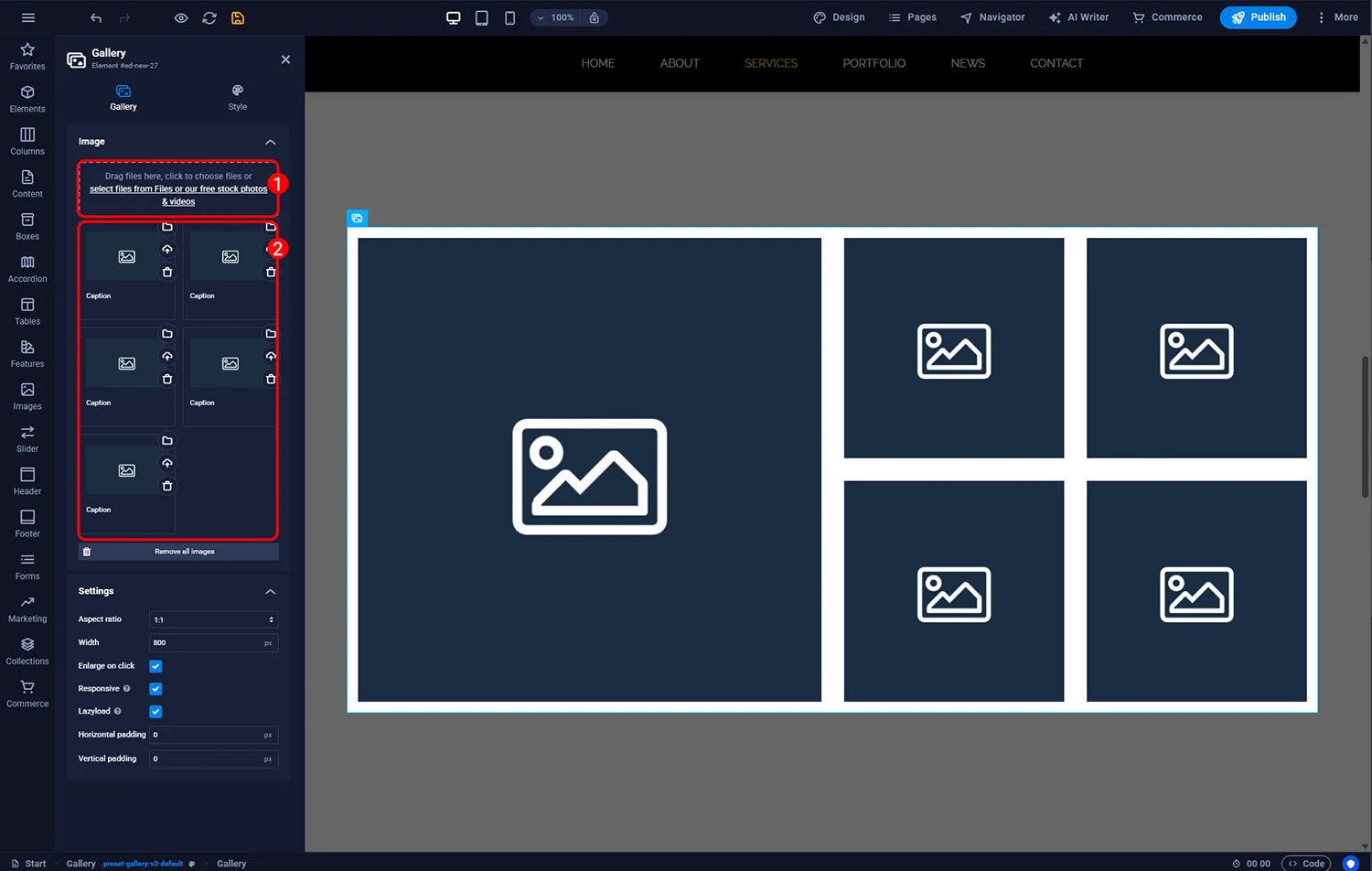This screenshot has width=1372, height=871.
Task: Disable the Responsive option
Action: [x=155, y=688]
